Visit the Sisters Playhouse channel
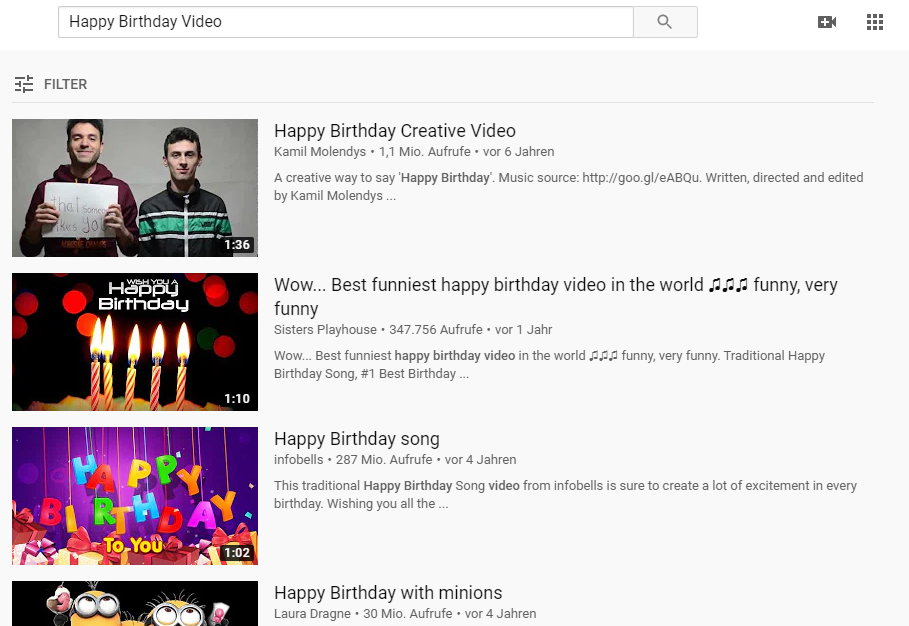This screenshot has width=909, height=626. pyautogui.click(x=325, y=330)
